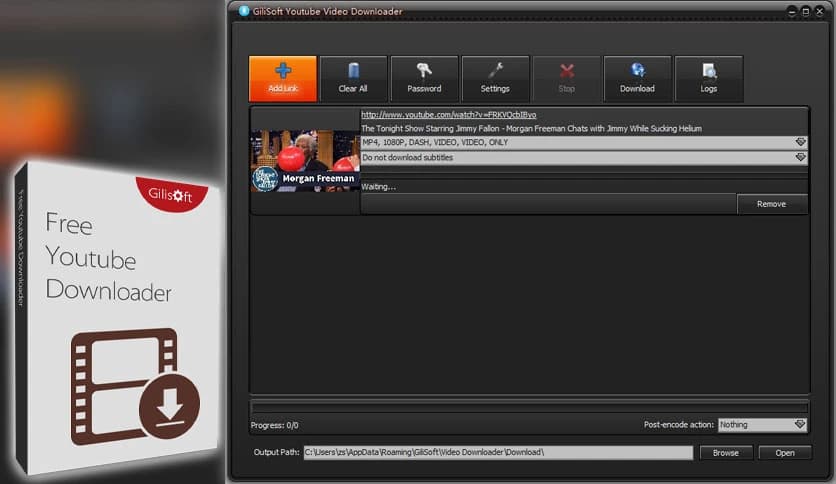Screen dimensions: 836x484
Task: Minimize the GiliSoft downloader window
Action: (792, 11)
